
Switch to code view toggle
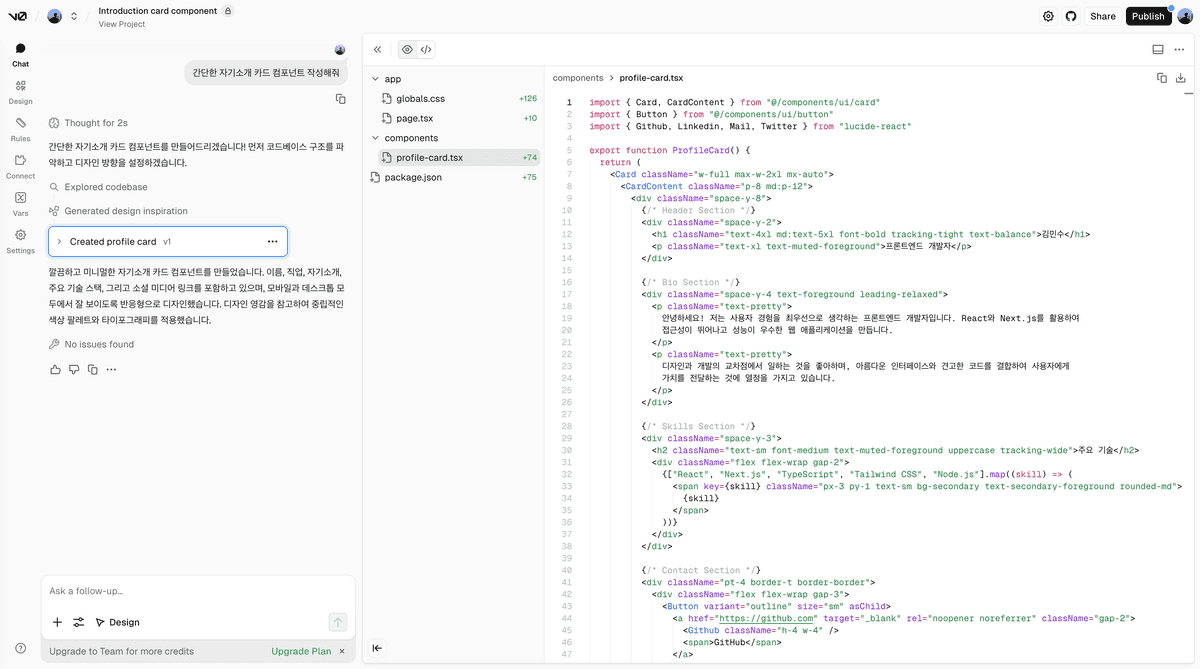click(x=426, y=49)
